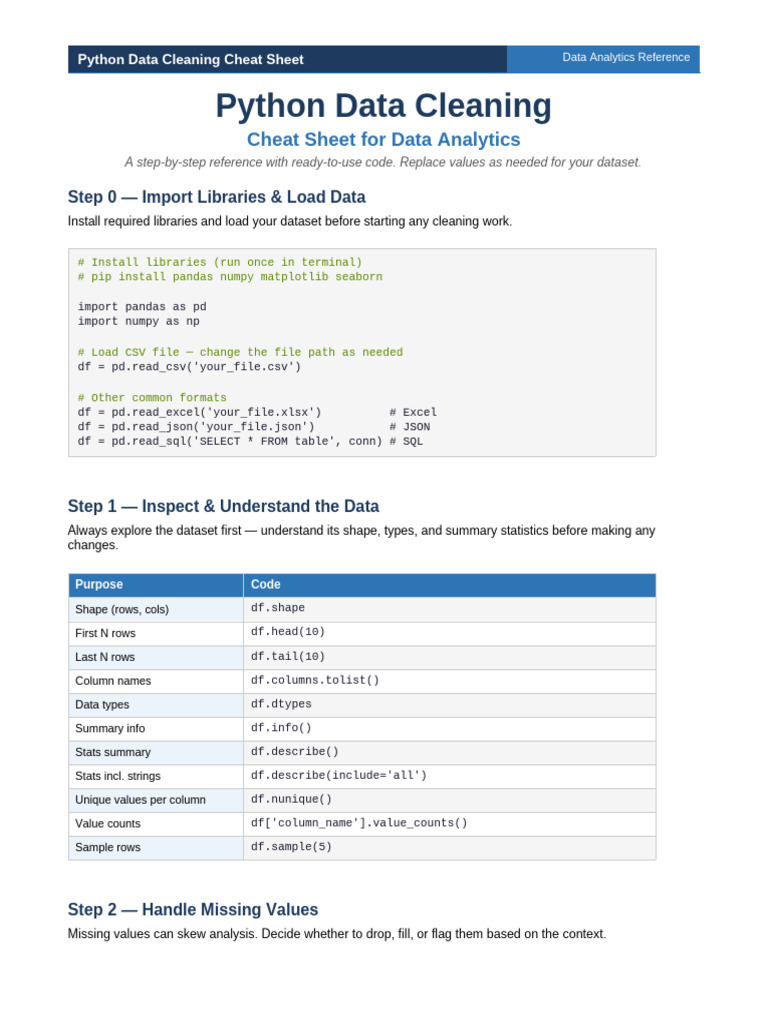The height and width of the screenshot is (1024, 768).
Task: Click the pd.read_excel code line
Action: click(x=257, y=412)
